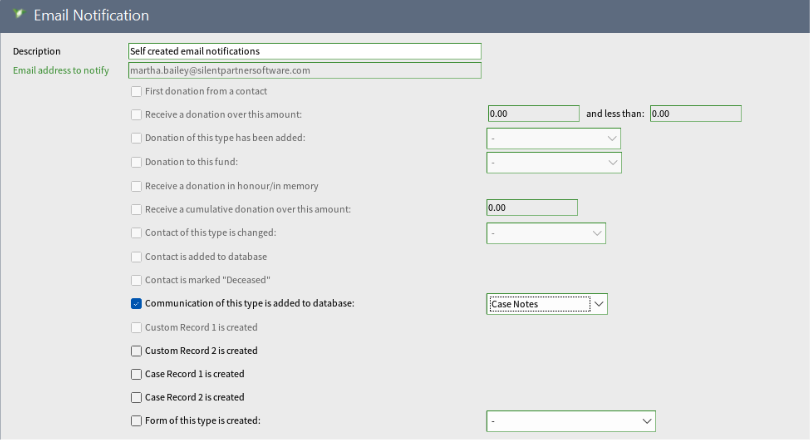Viewport: 810px width, 440px height.
Task: Enable Receive a donation in honour/in memory
Action: 136,186
